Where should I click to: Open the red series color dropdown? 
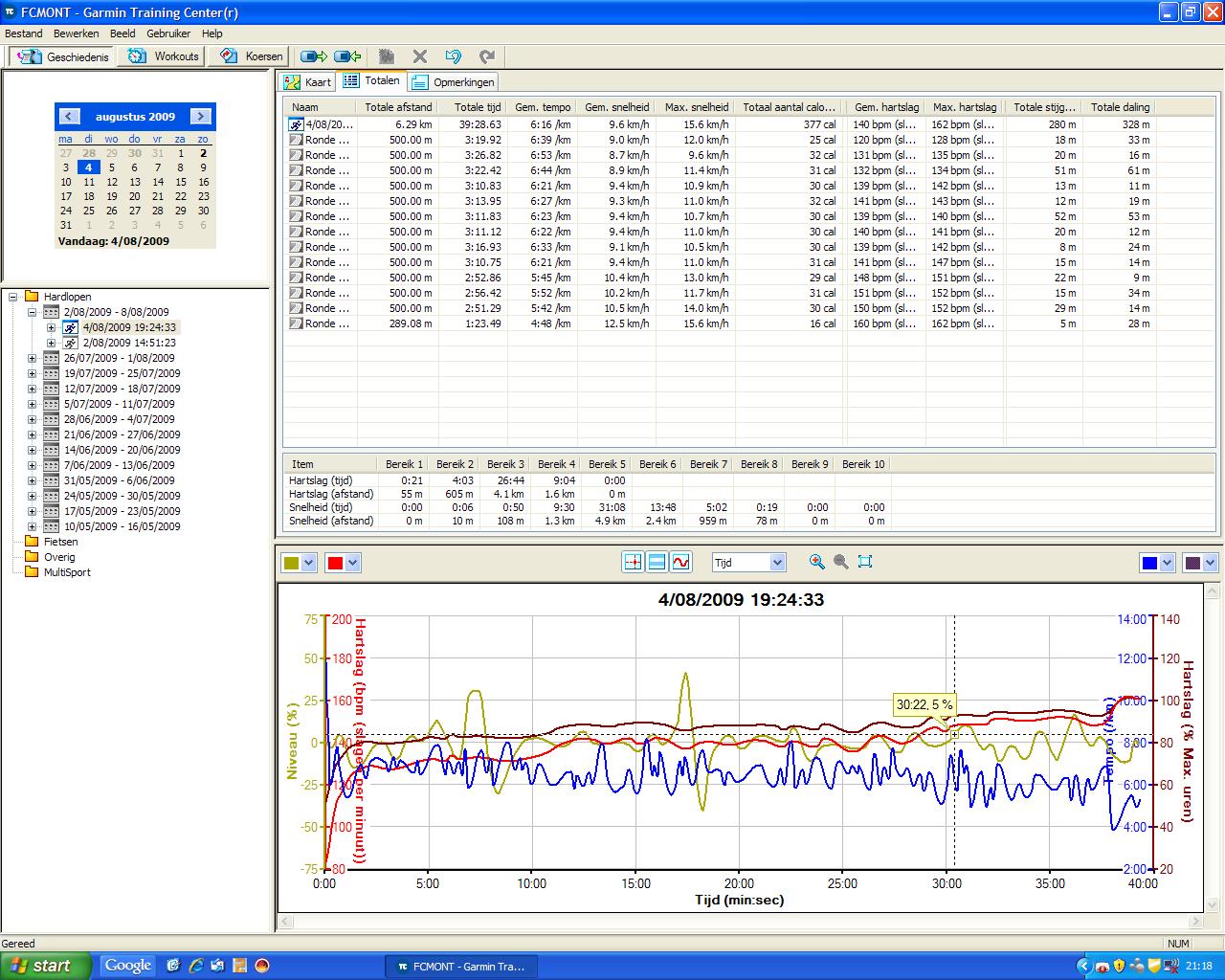[353, 563]
